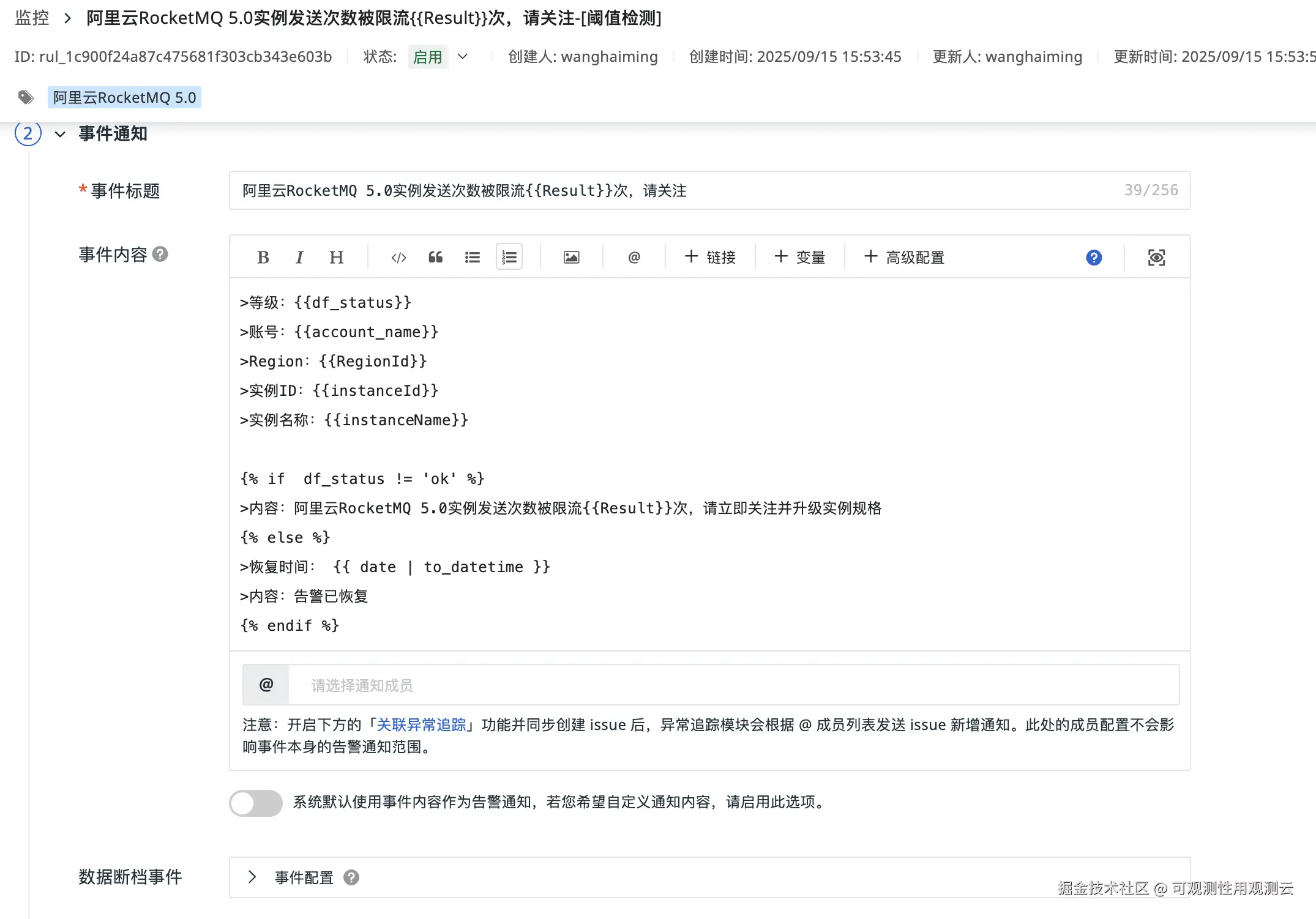Click the ordered list toolbar icon

[509, 258]
